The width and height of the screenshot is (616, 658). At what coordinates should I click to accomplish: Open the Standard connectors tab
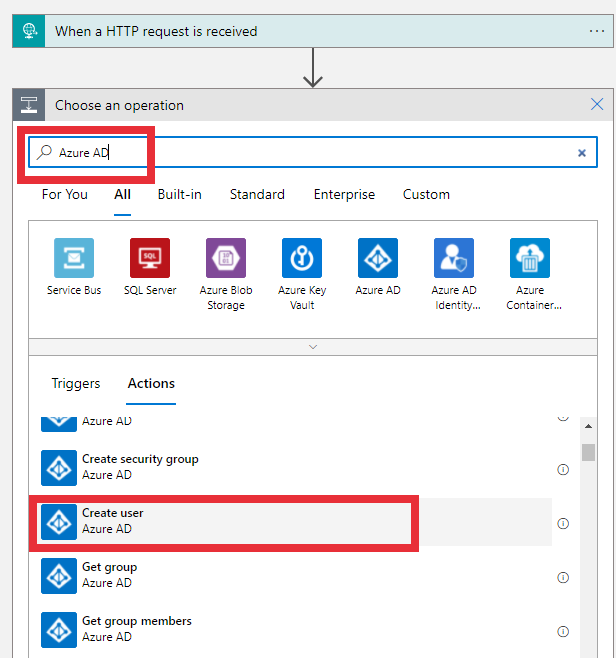point(257,194)
